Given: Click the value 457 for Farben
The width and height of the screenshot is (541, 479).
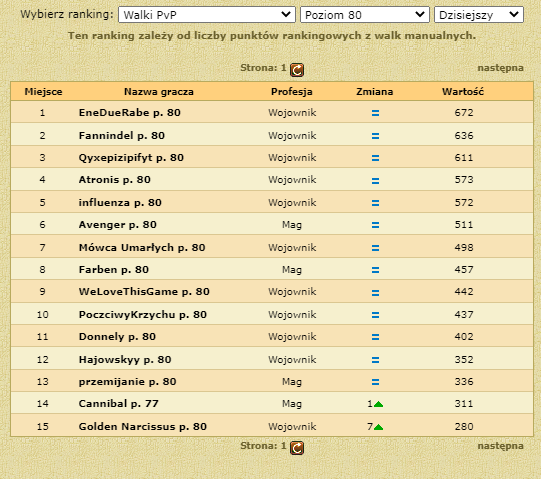Looking at the screenshot, I should 464,270.
